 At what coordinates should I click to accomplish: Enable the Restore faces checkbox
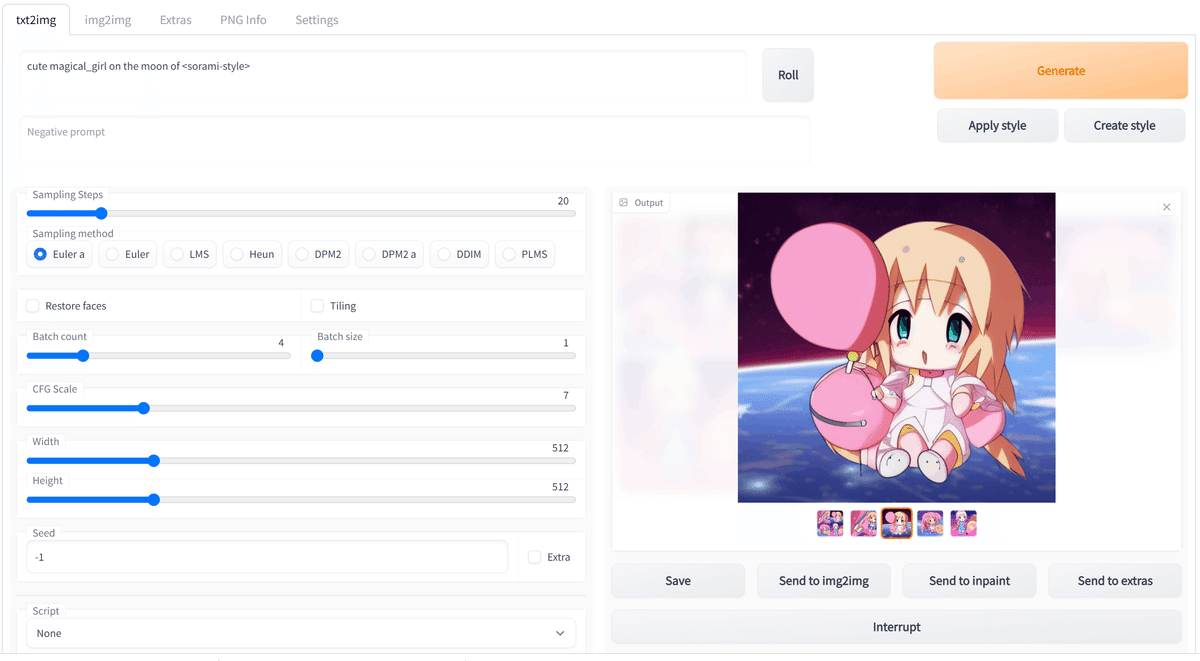(x=33, y=306)
